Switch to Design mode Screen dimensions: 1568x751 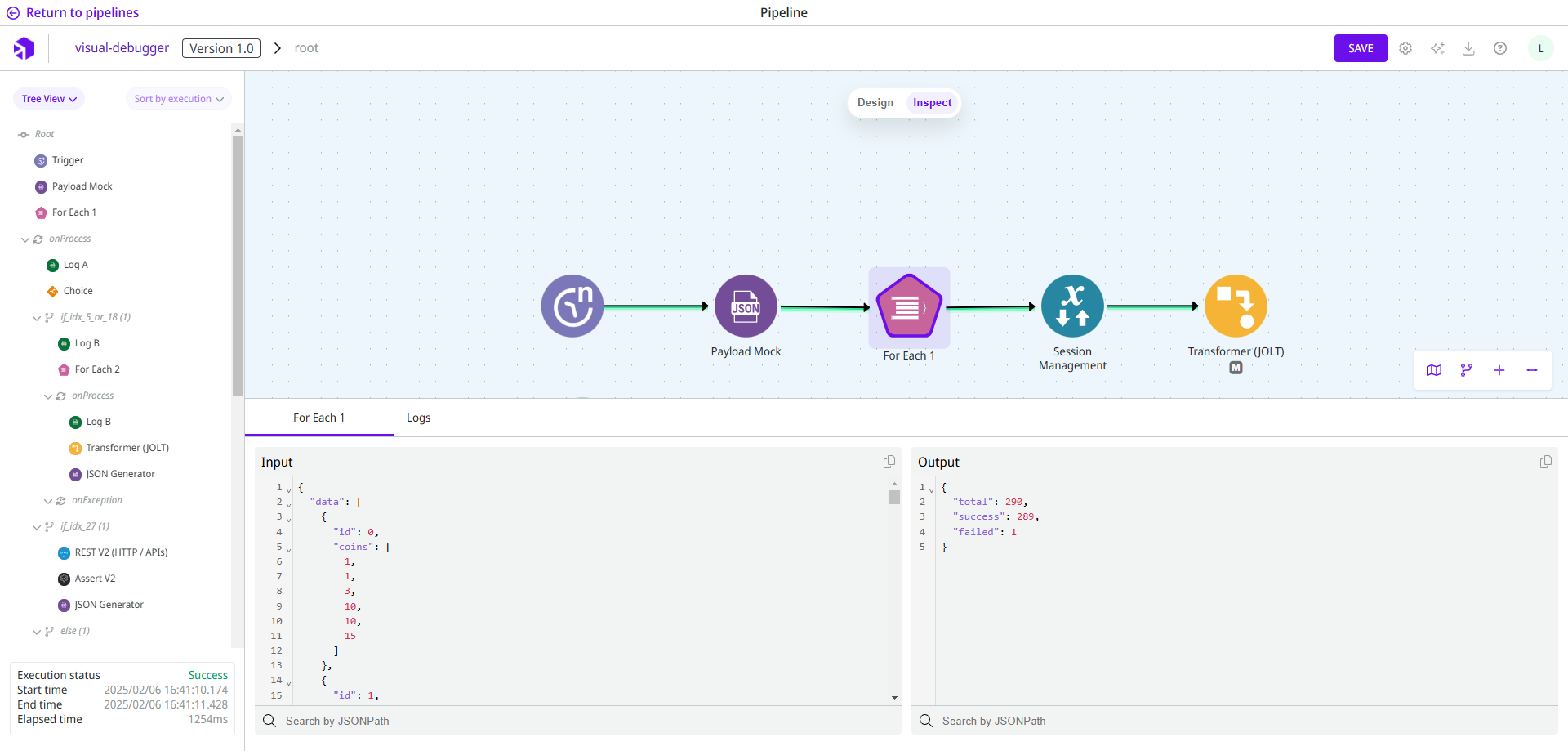875,103
